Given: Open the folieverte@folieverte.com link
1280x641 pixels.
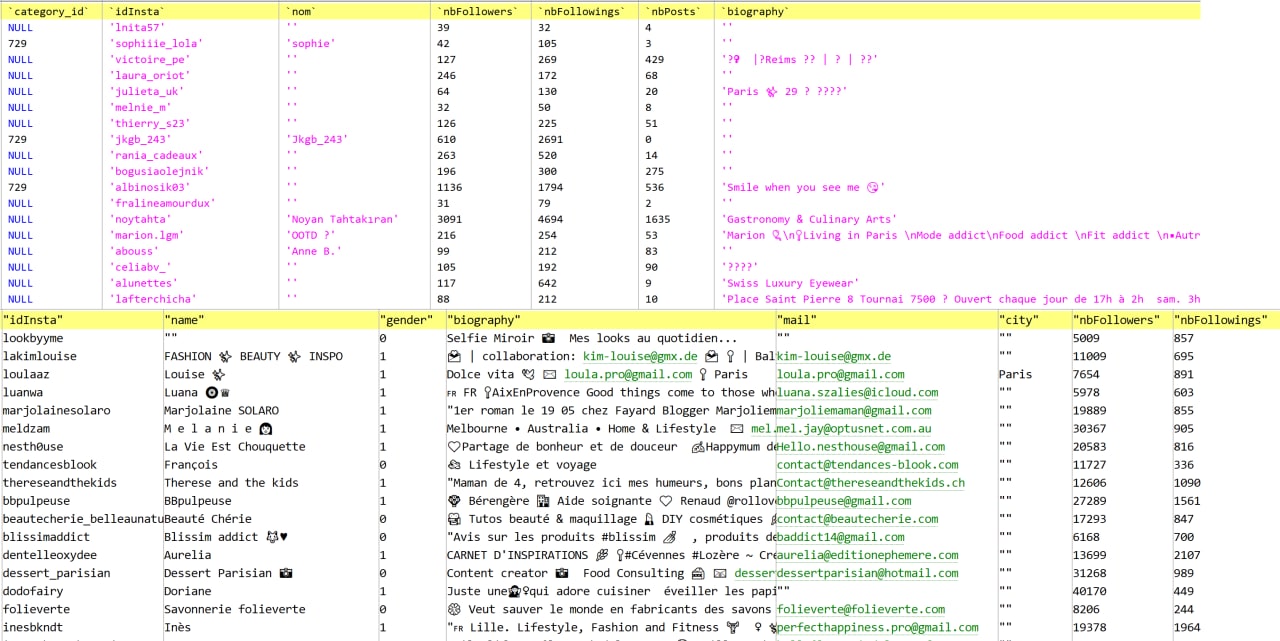Looking at the screenshot, I should click(x=861, y=608).
